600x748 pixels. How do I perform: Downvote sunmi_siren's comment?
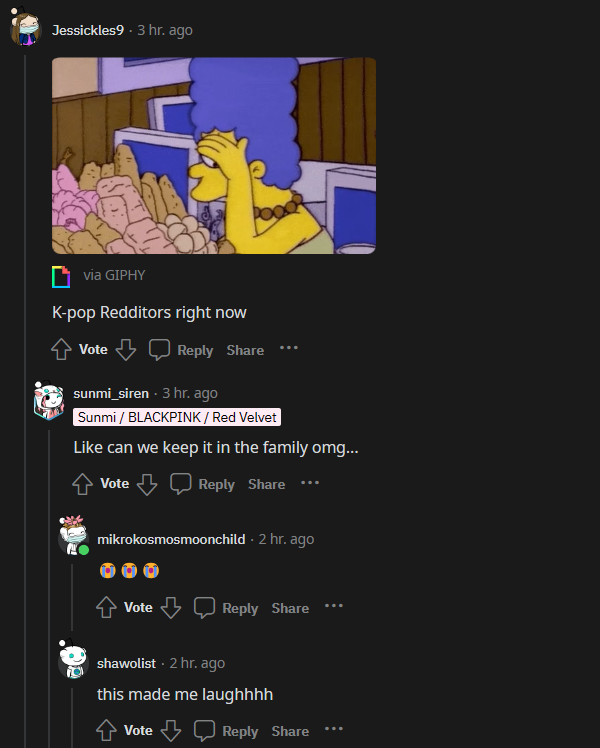click(x=147, y=484)
